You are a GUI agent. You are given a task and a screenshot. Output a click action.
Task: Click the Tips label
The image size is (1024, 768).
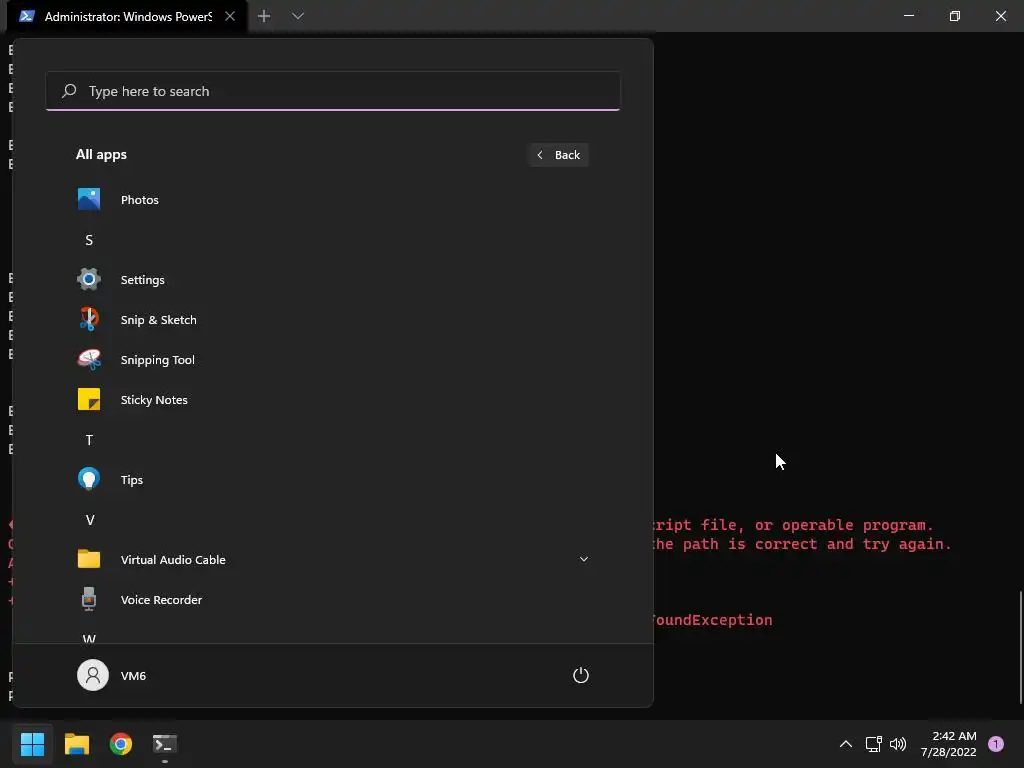pyautogui.click(x=132, y=480)
